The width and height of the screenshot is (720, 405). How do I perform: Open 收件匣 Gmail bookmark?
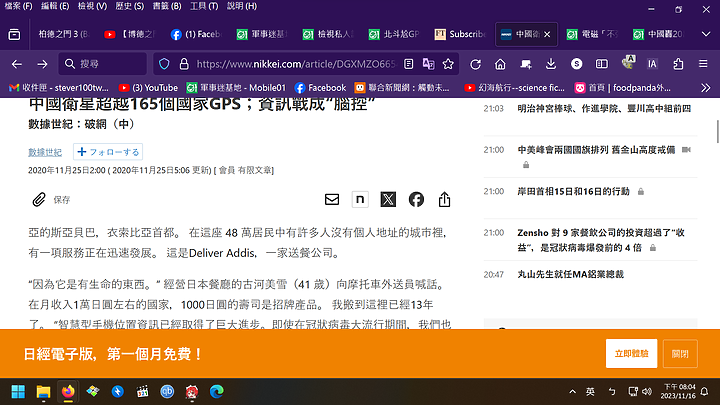pyautogui.click(x=59, y=88)
